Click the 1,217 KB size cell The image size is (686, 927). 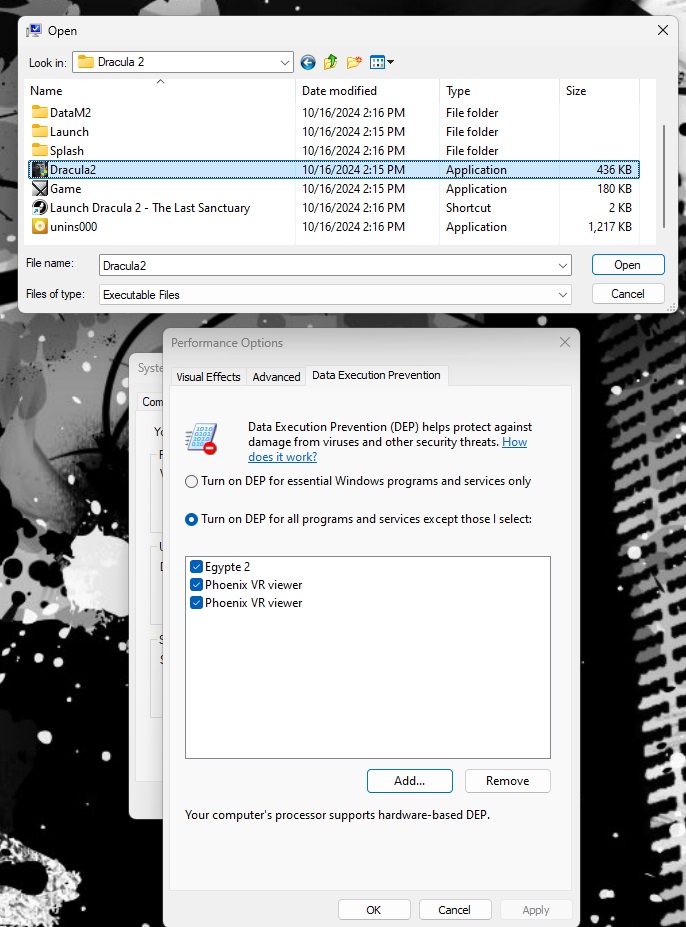[610, 226]
